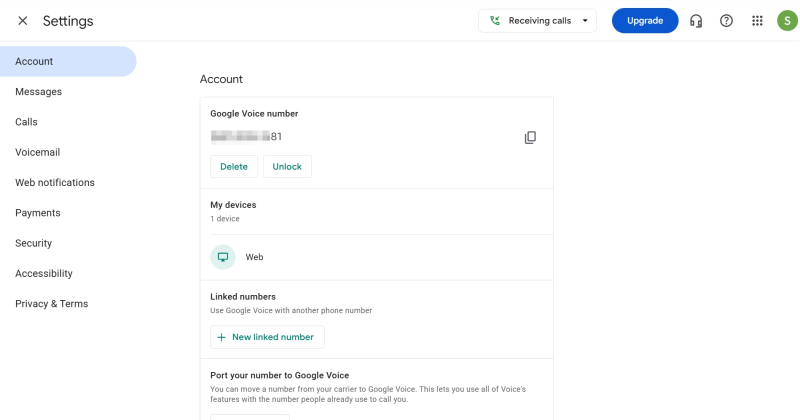Add a new linked number

click(267, 337)
